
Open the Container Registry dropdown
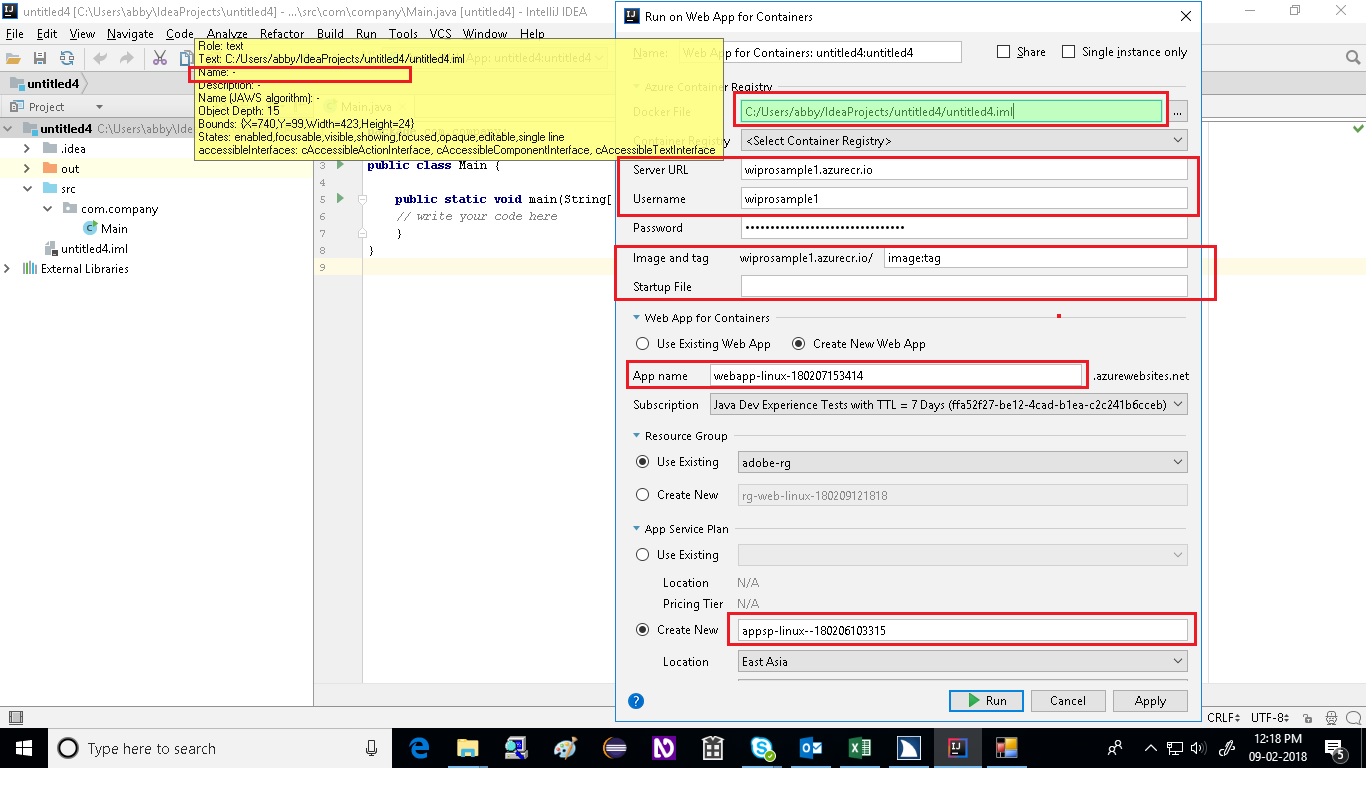click(x=1180, y=140)
